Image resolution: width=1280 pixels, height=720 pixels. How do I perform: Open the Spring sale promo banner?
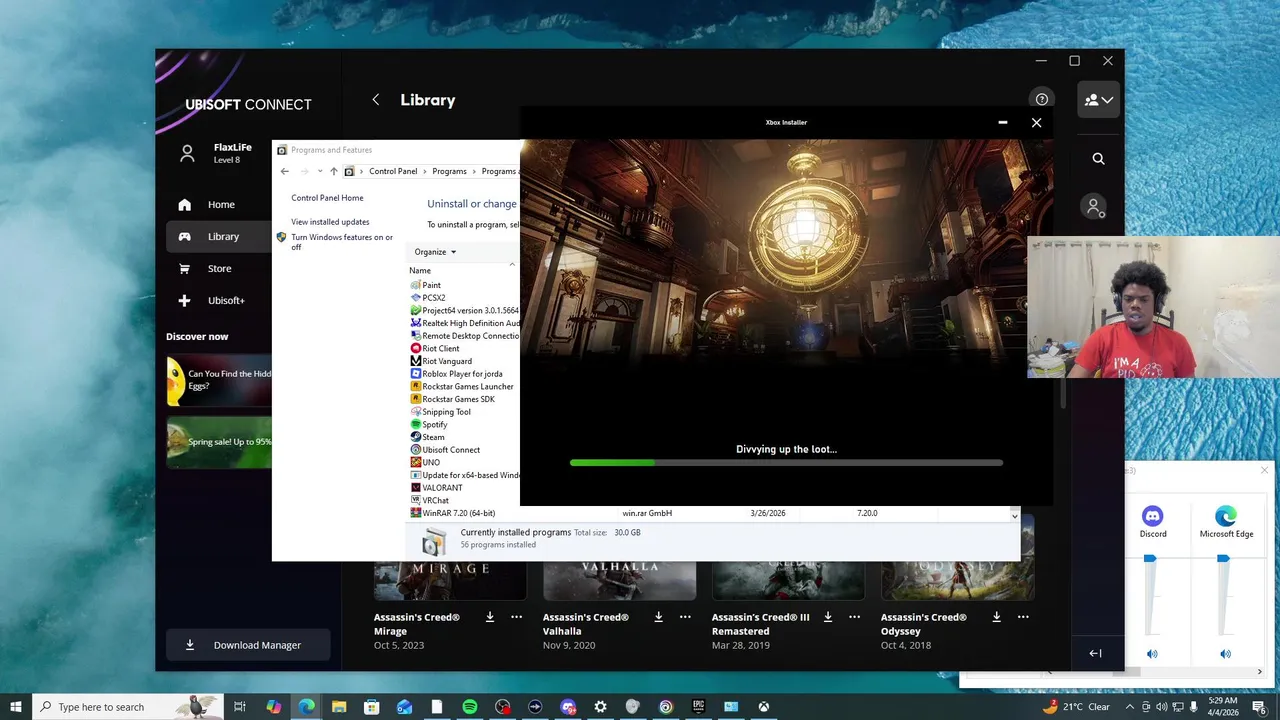pyautogui.click(x=219, y=442)
